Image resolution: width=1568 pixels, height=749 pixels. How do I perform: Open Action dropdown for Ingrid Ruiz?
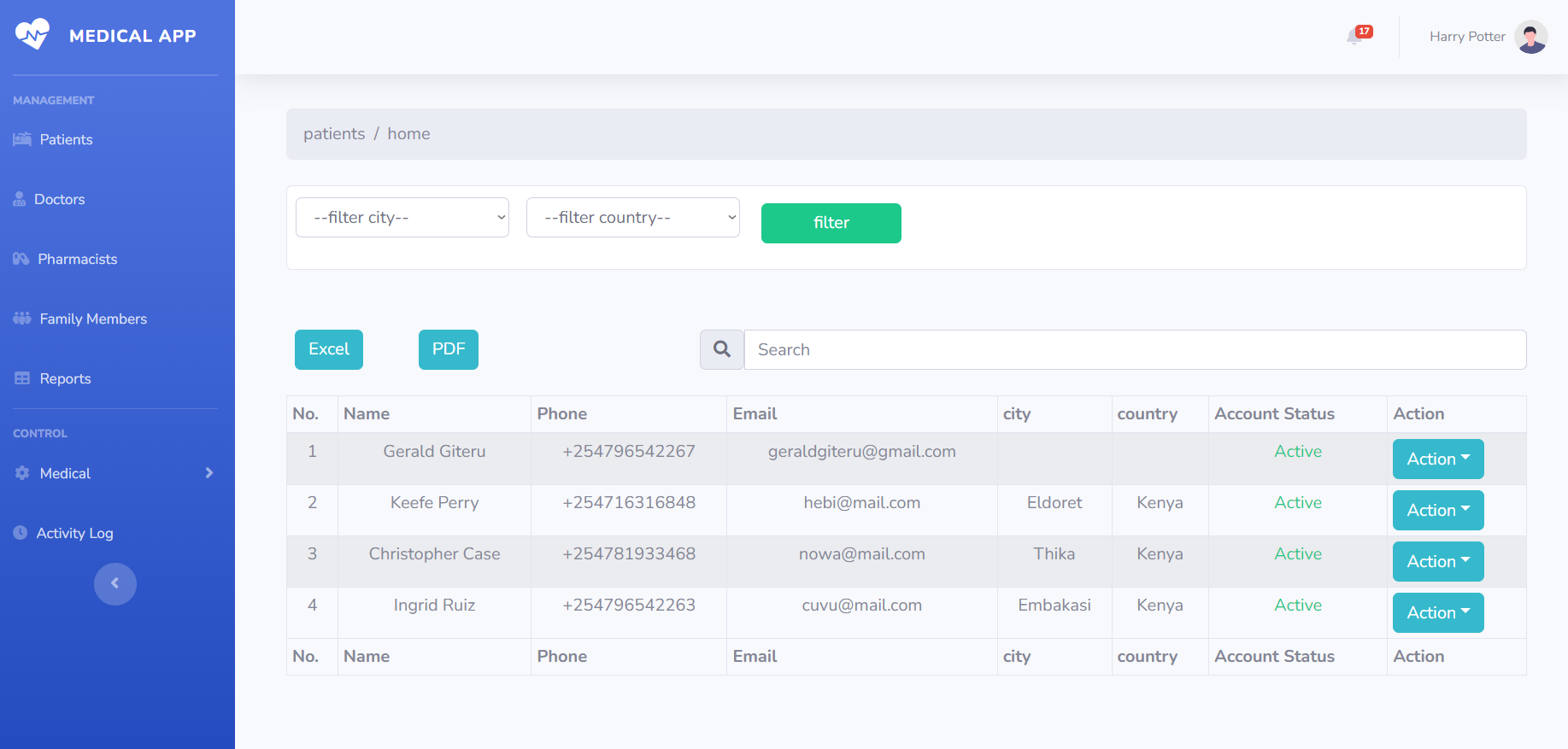coord(1438,613)
